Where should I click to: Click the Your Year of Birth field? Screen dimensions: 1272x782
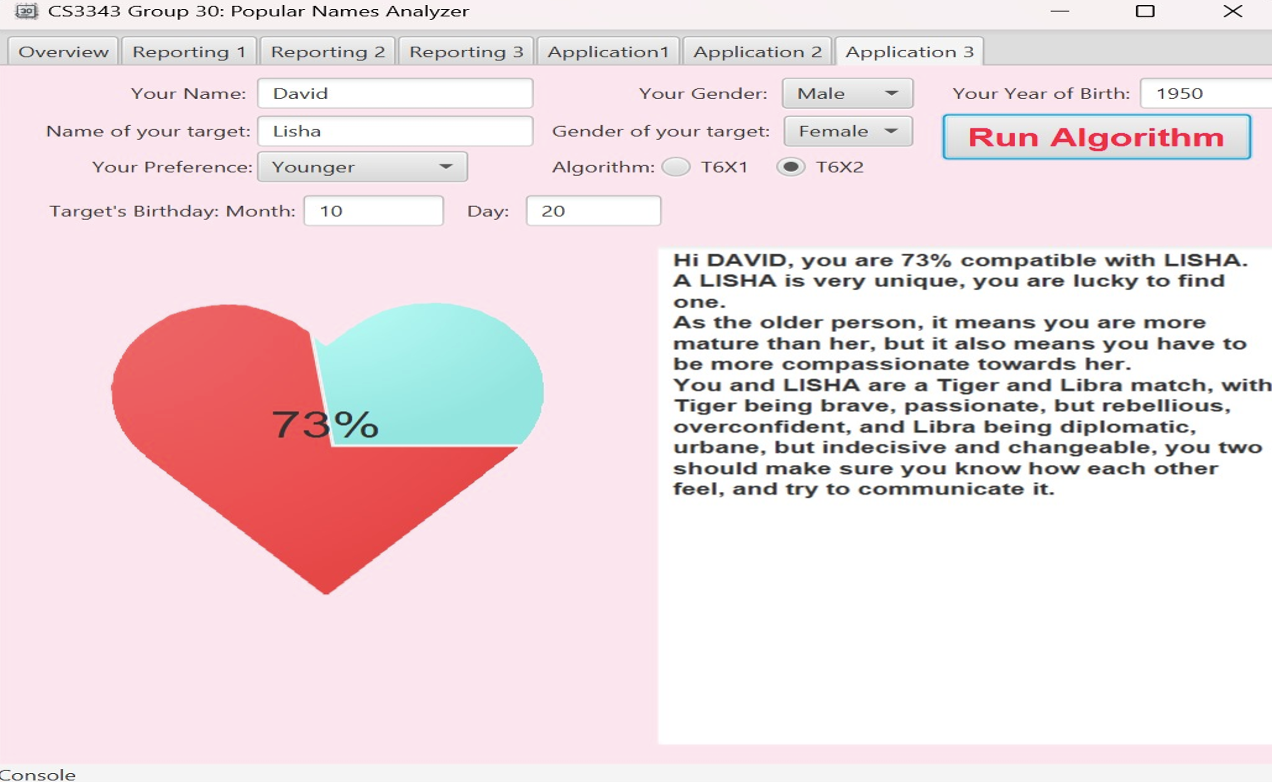click(x=1205, y=93)
